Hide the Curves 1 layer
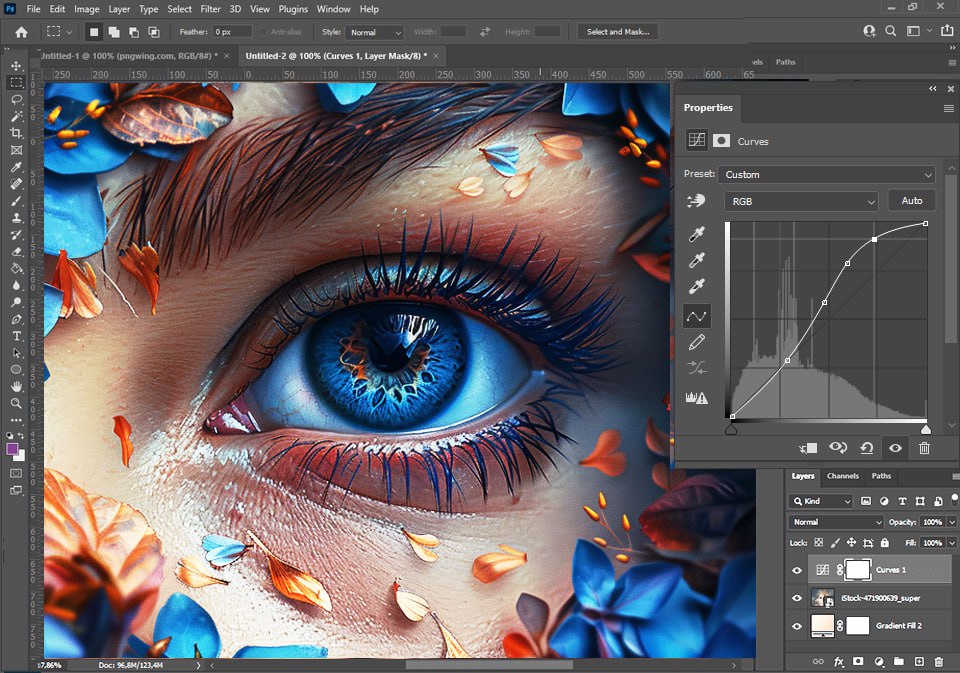The image size is (960, 673). coord(797,570)
